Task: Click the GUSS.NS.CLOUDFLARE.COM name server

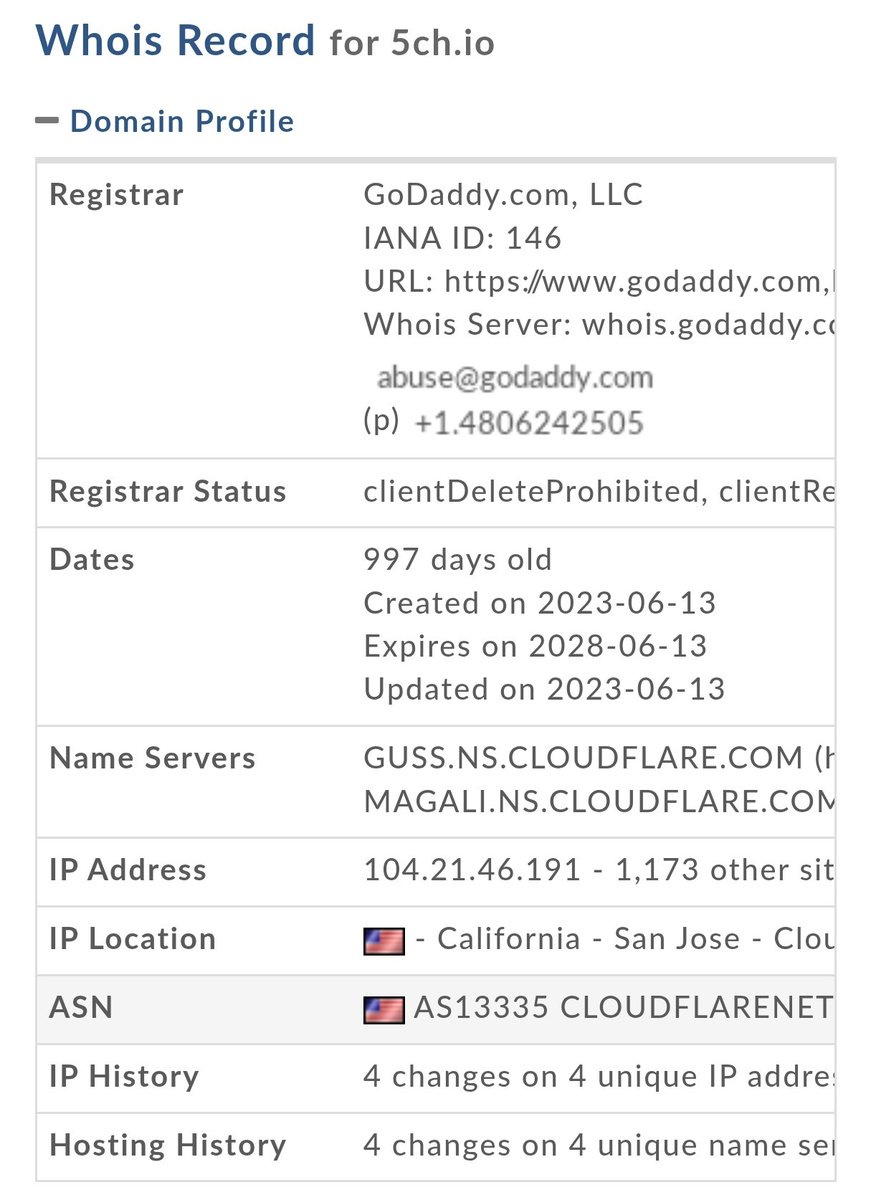Action: click(581, 758)
